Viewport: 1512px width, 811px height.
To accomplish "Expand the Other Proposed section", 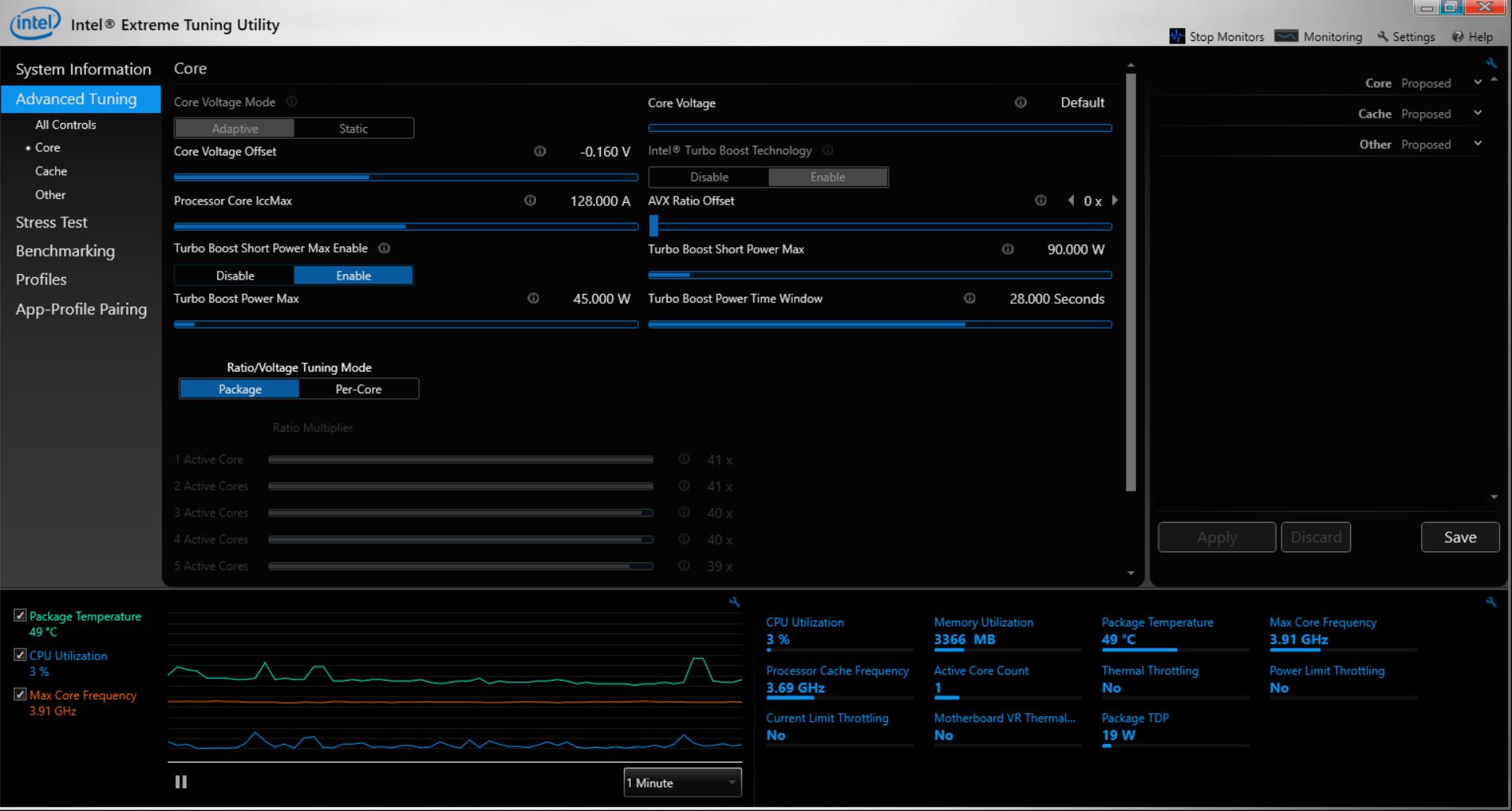I will 1477,144.
